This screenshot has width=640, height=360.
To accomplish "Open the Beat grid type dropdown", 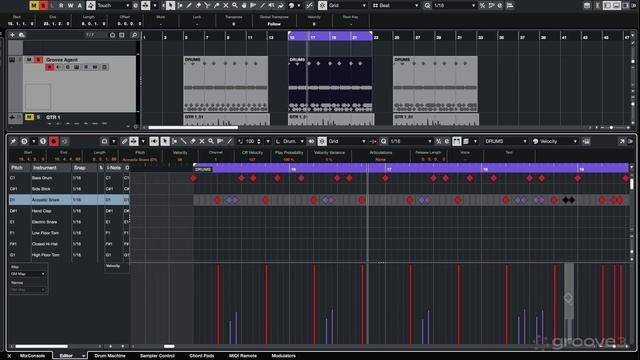I will tap(395, 5).
